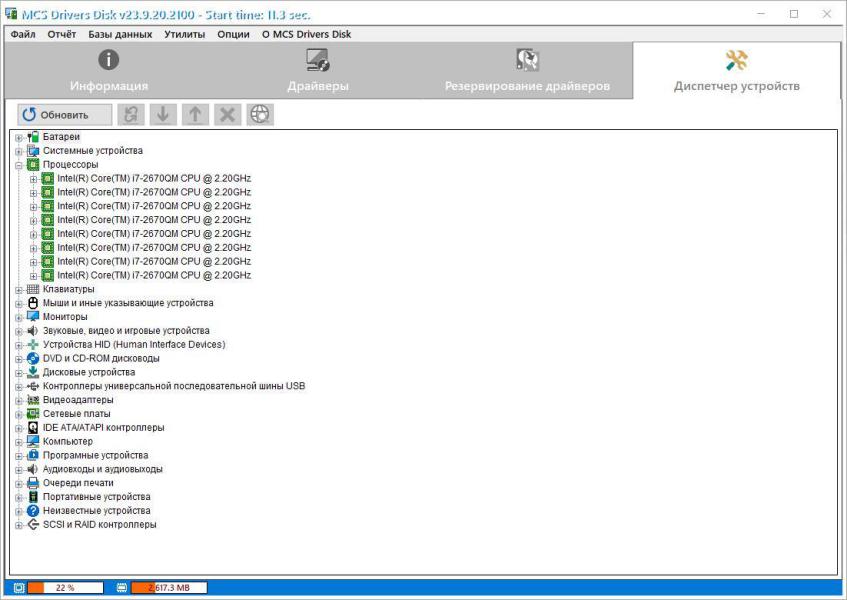Select the question mark icon beside Неизвестные устройства

click(x=33, y=510)
